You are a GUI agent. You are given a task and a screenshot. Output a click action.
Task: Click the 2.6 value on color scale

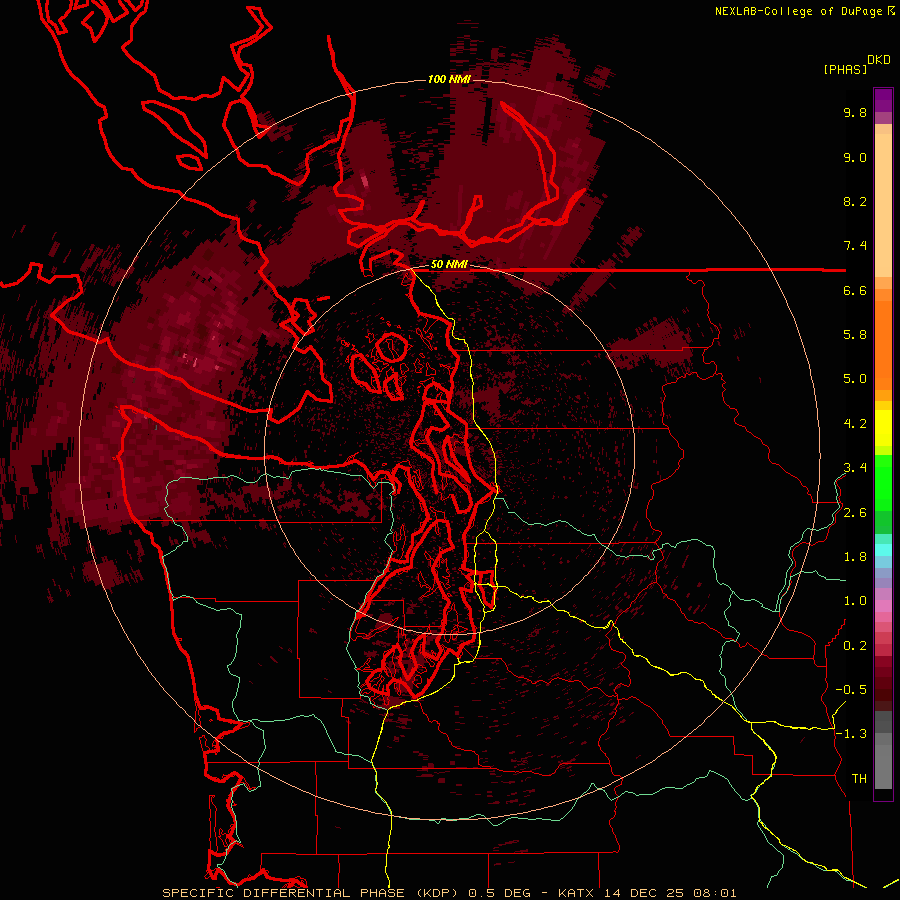[855, 513]
